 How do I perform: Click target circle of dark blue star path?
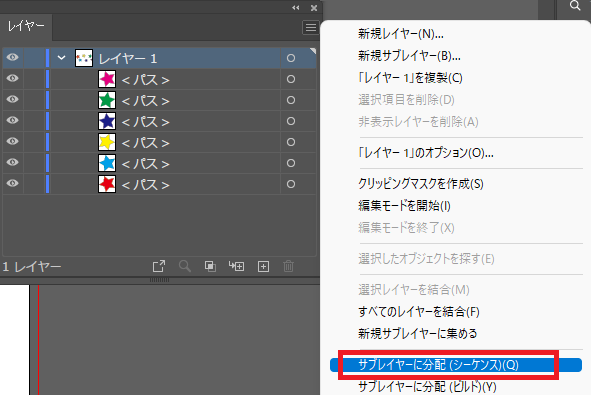291,121
